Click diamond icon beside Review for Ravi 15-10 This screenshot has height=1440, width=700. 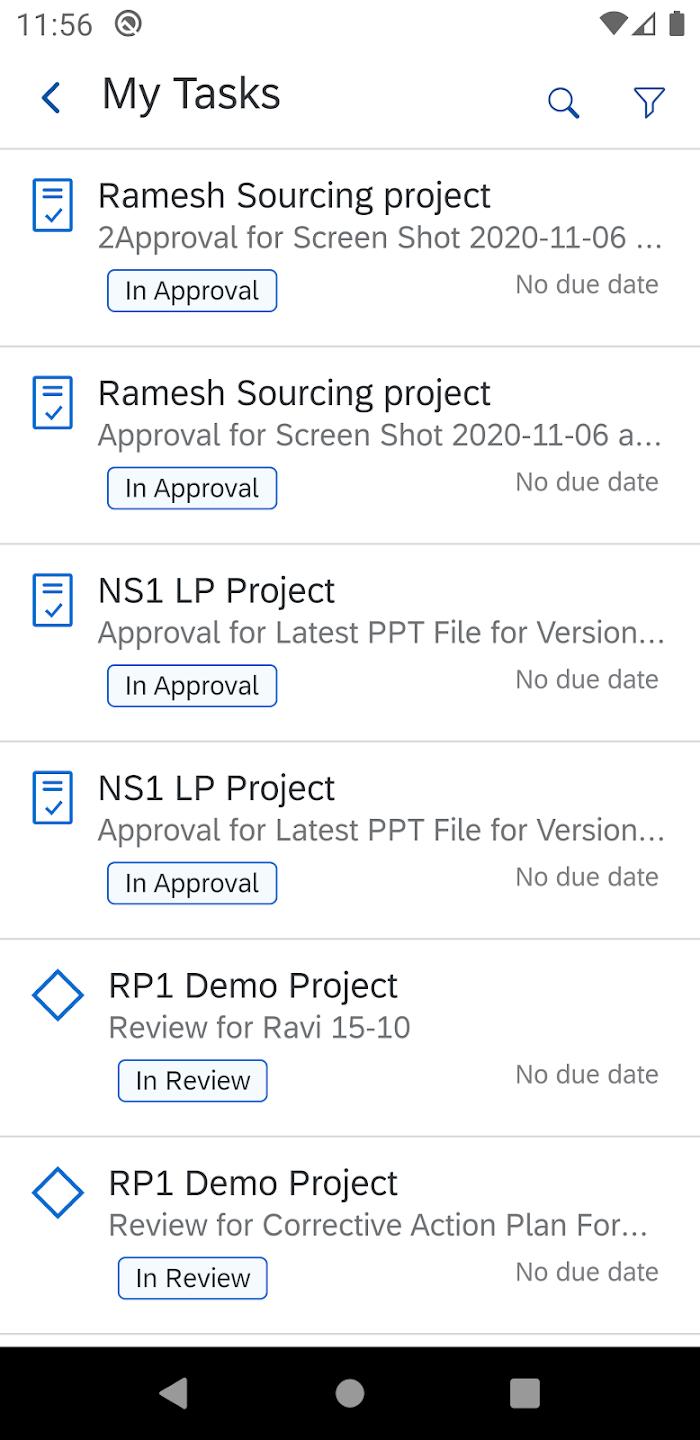click(x=57, y=995)
